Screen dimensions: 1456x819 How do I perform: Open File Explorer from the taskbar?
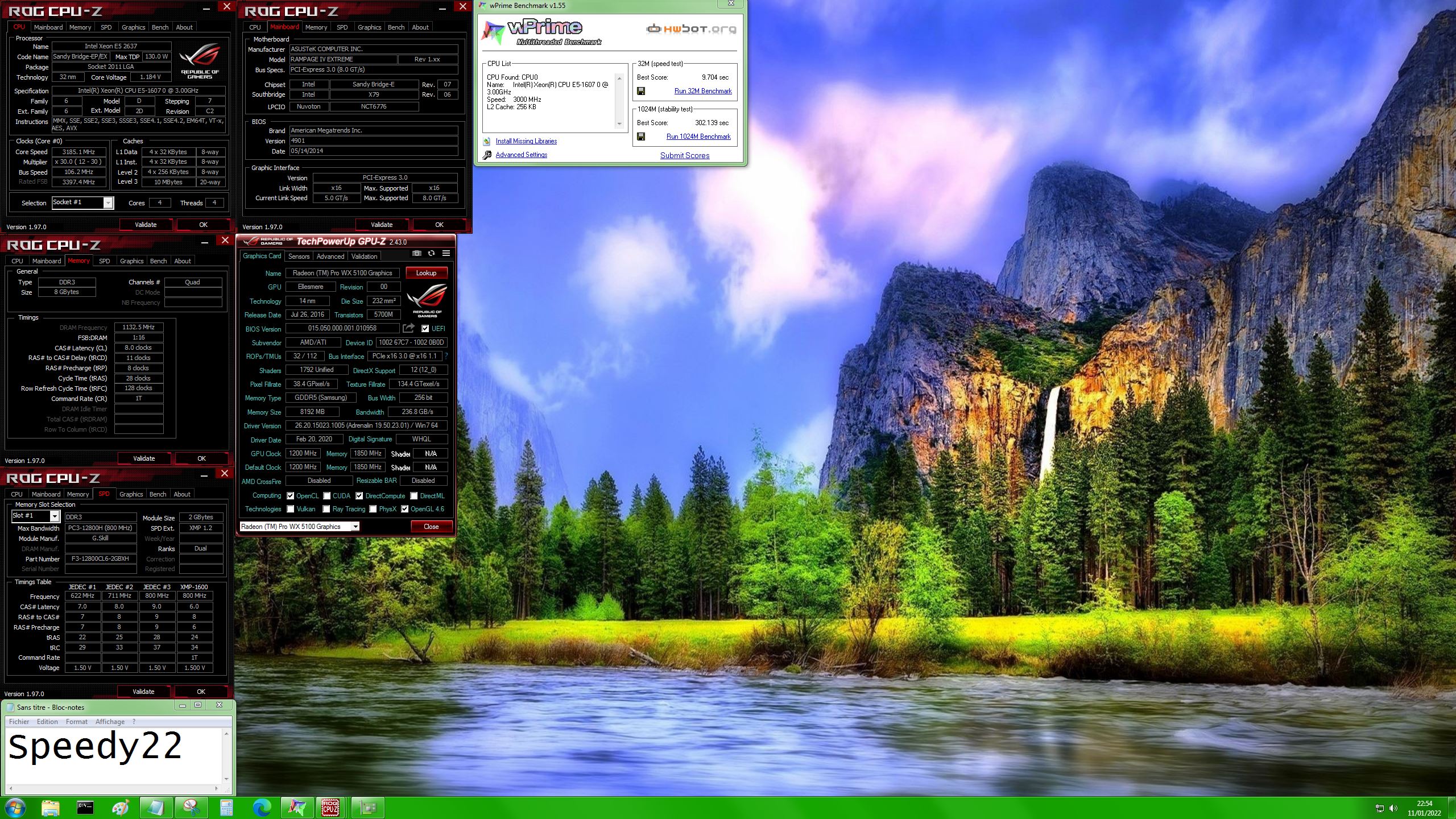tap(50, 808)
